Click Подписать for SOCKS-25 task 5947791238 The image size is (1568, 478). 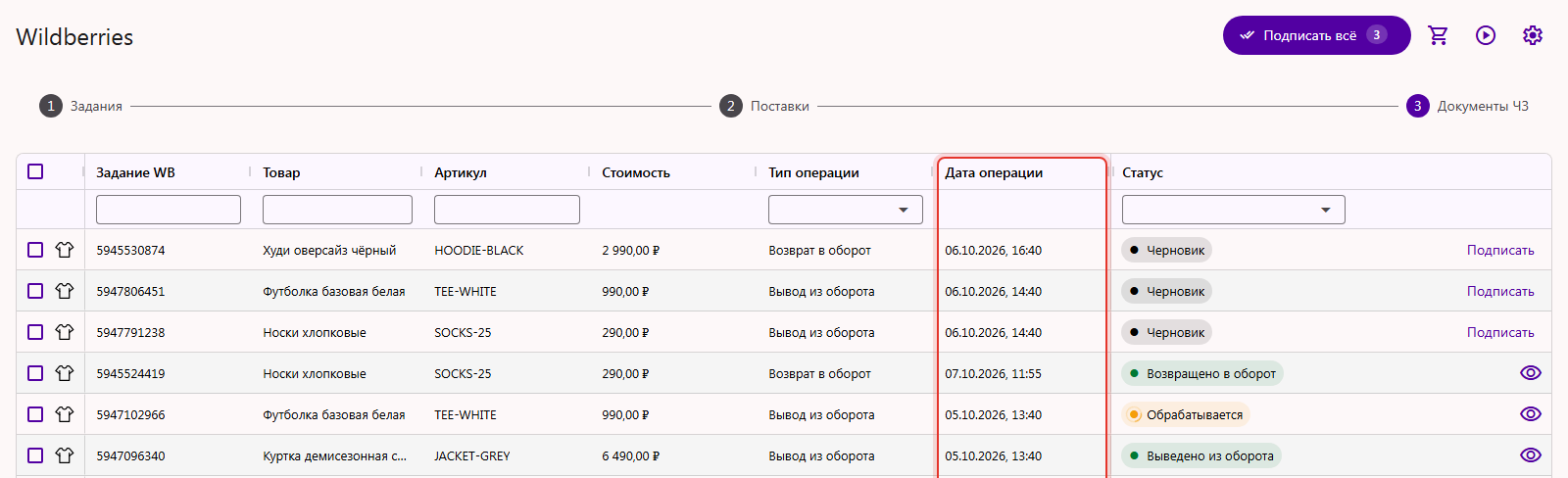1500,332
